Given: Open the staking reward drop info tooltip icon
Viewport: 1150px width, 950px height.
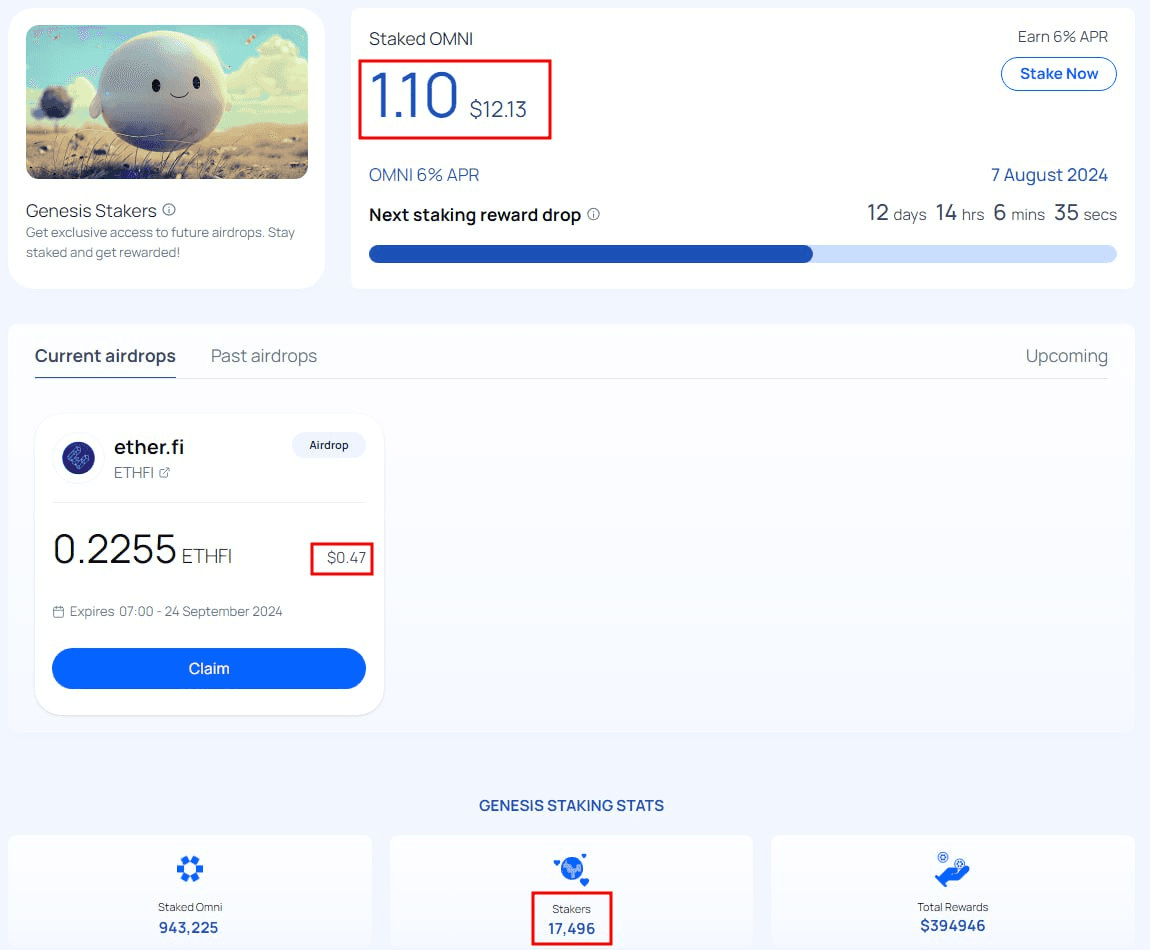Looking at the screenshot, I should (593, 214).
